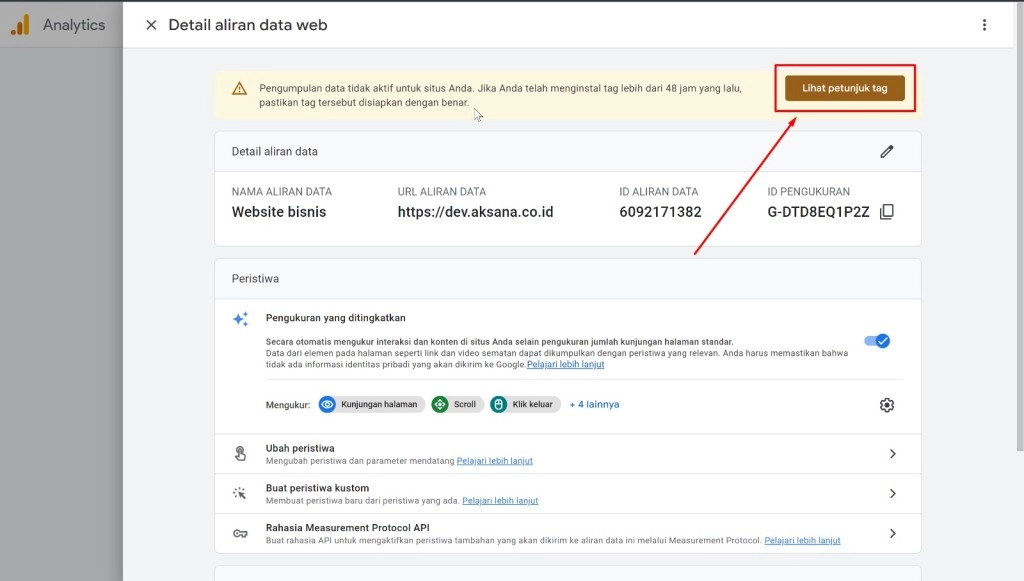Image resolution: width=1024 pixels, height=581 pixels.
Task: Open Pelajari lebih lanjut in Ubah peristiwa
Action: (x=494, y=461)
